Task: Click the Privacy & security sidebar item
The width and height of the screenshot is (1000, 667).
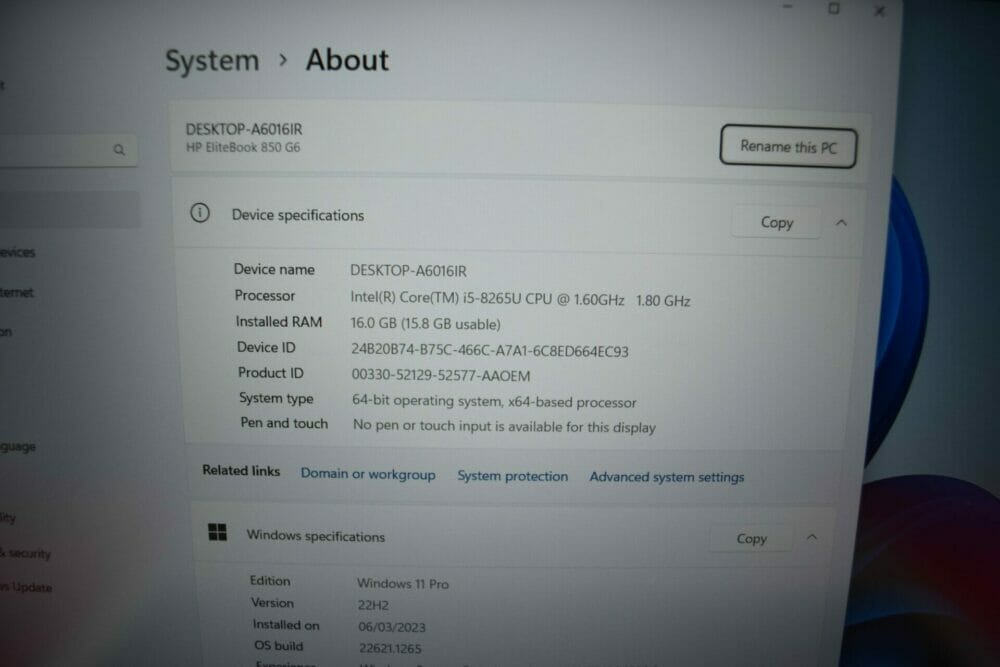Action: 26,553
